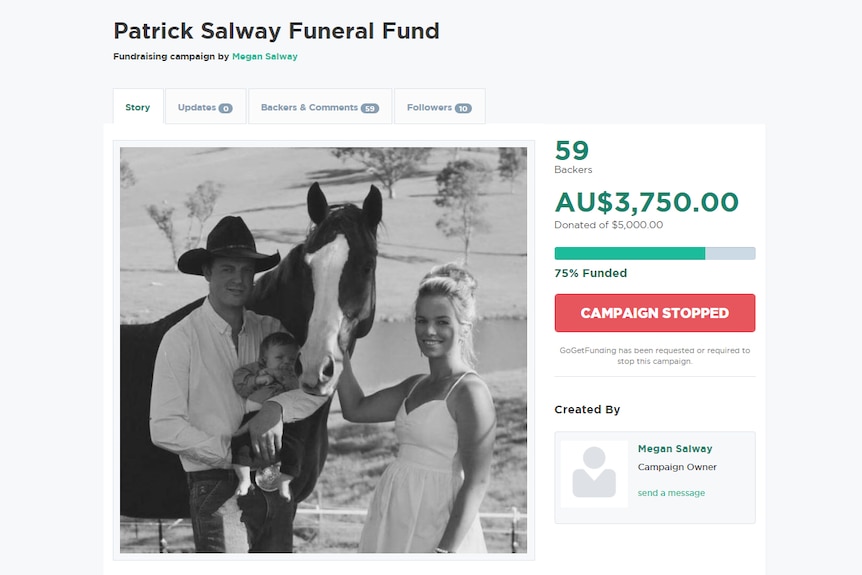The image size is (862, 575).
Task: Click the campaign owner avatar placeholder icon
Action: tap(594, 473)
